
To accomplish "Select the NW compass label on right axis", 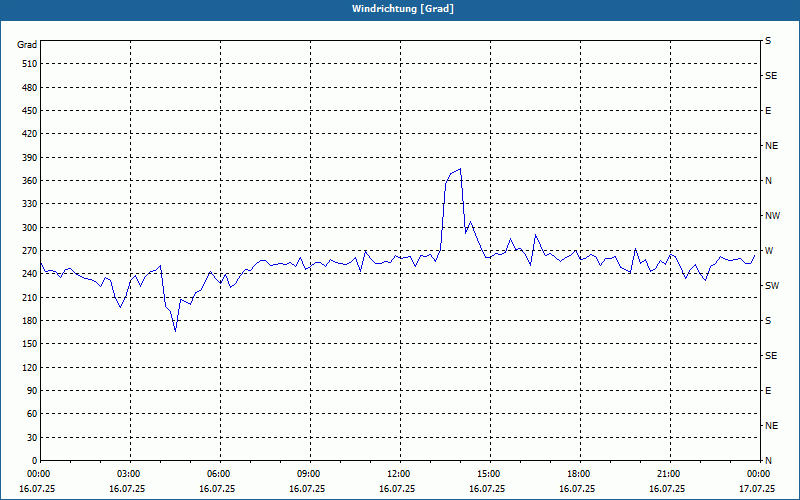I will (772, 216).
